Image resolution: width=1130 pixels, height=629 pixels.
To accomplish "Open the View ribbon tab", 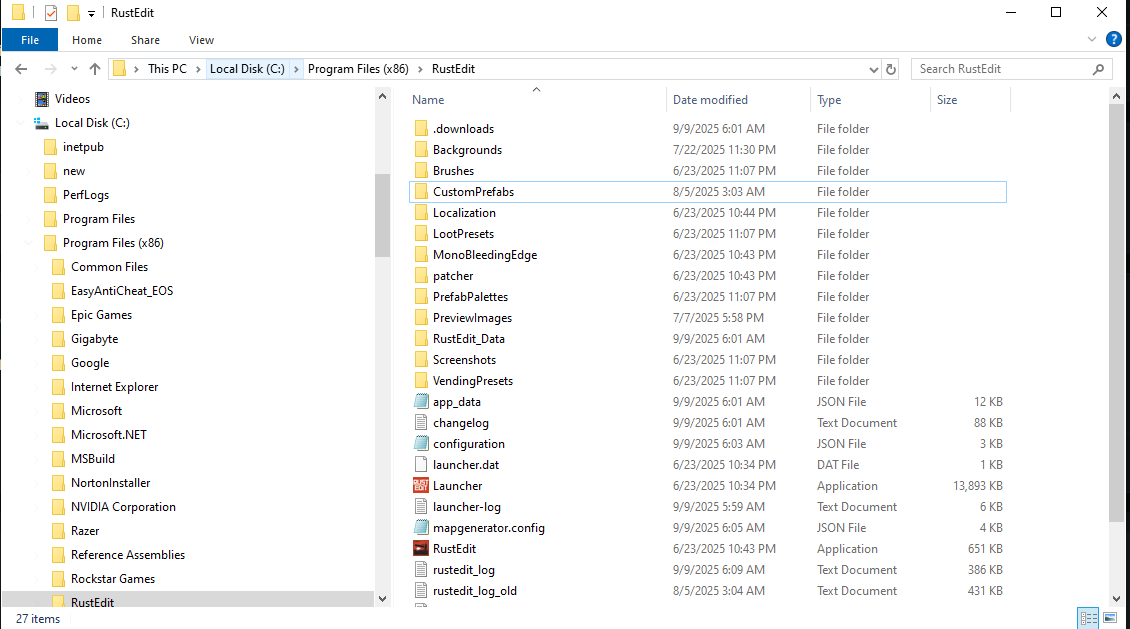I will [x=201, y=40].
